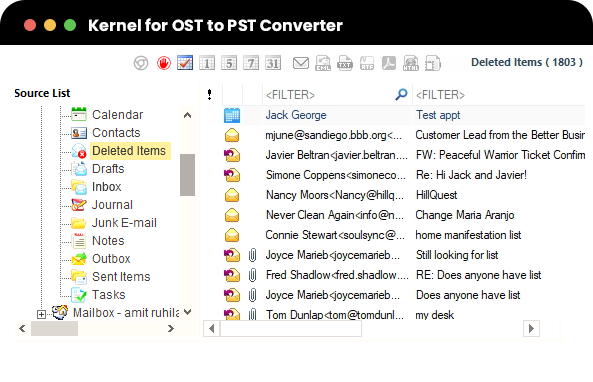Open the Drafts folder
The height and width of the screenshot is (382, 593).
coord(108,169)
